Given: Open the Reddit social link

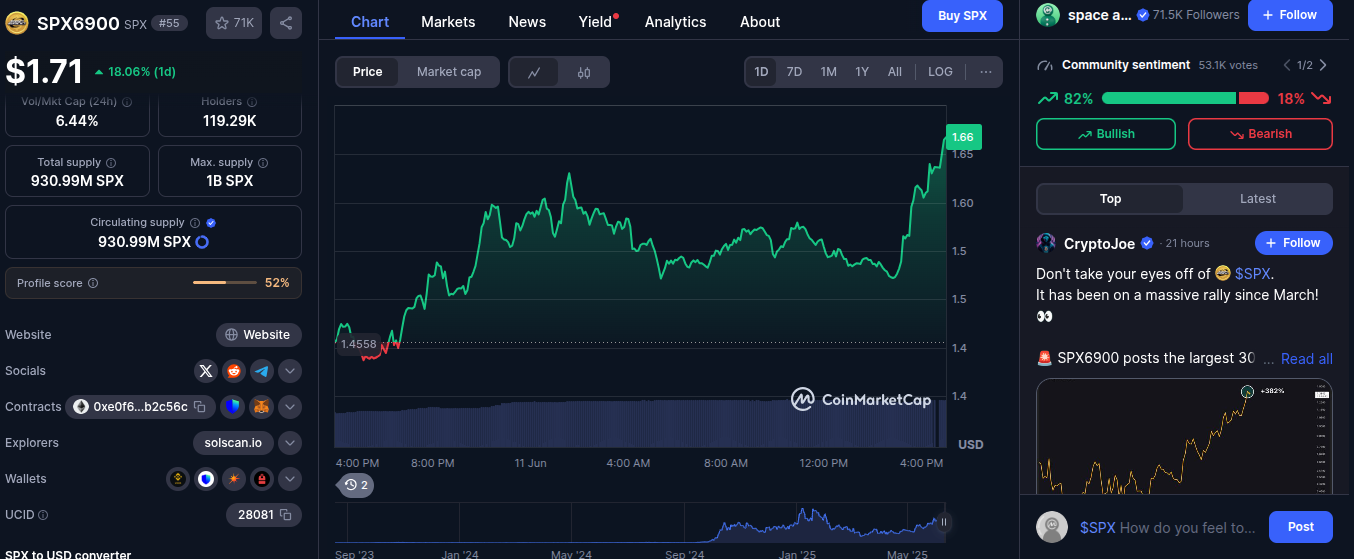Looking at the screenshot, I should [x=234, y=371].
